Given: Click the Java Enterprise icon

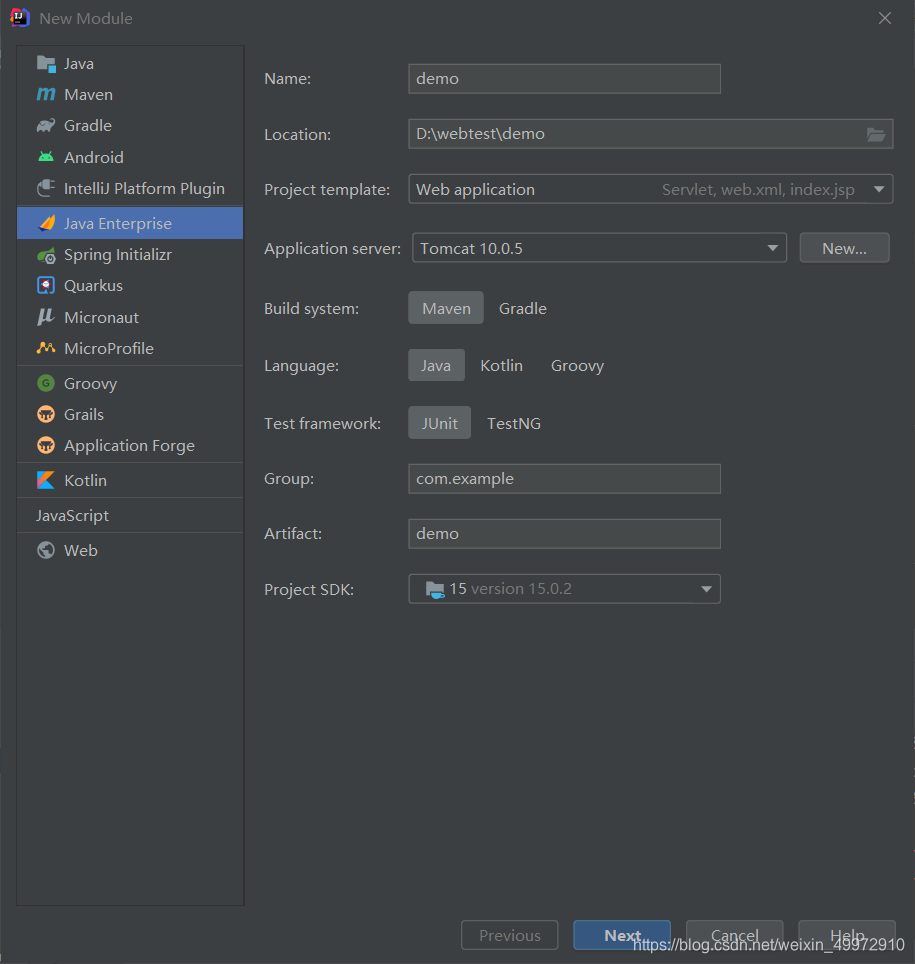Looking at the screenshot, I should [47, 223].
